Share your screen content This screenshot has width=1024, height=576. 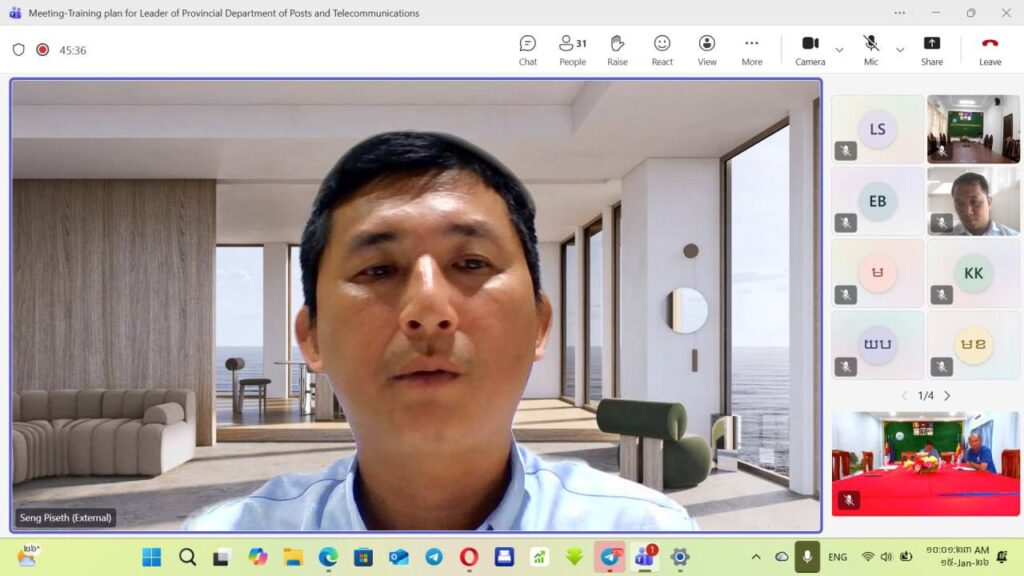(931, 50)
